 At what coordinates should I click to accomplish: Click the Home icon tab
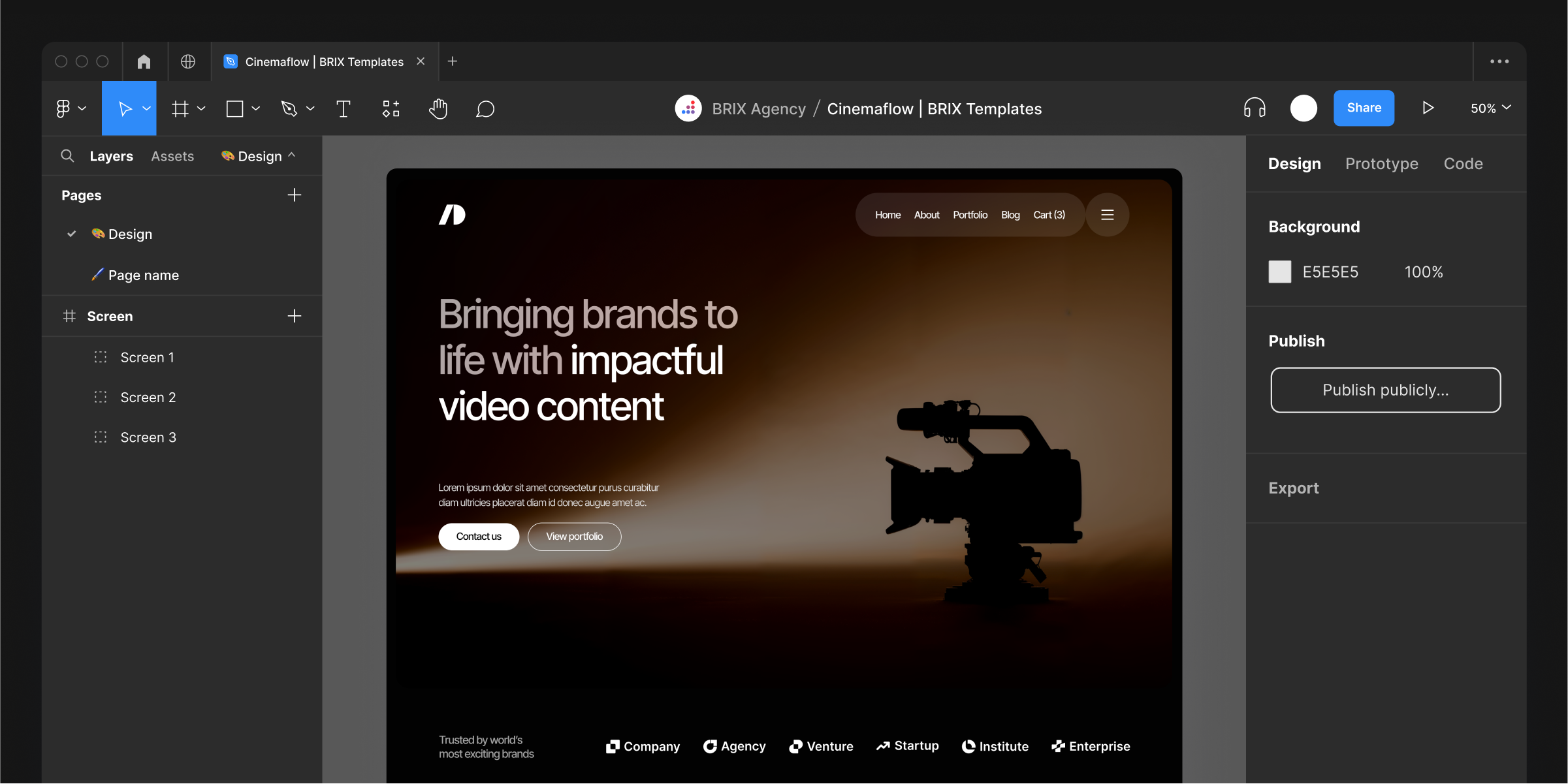144,61
